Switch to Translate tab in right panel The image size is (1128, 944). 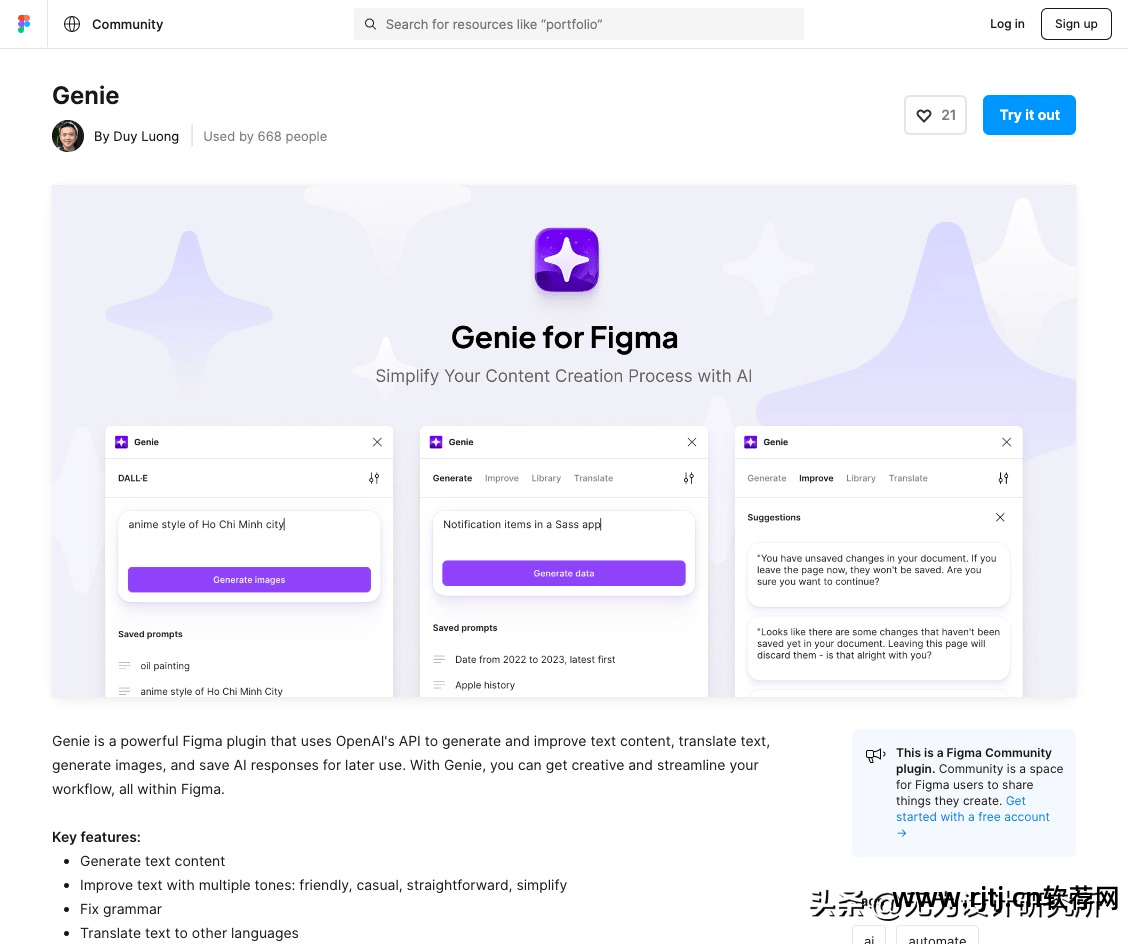908,478
